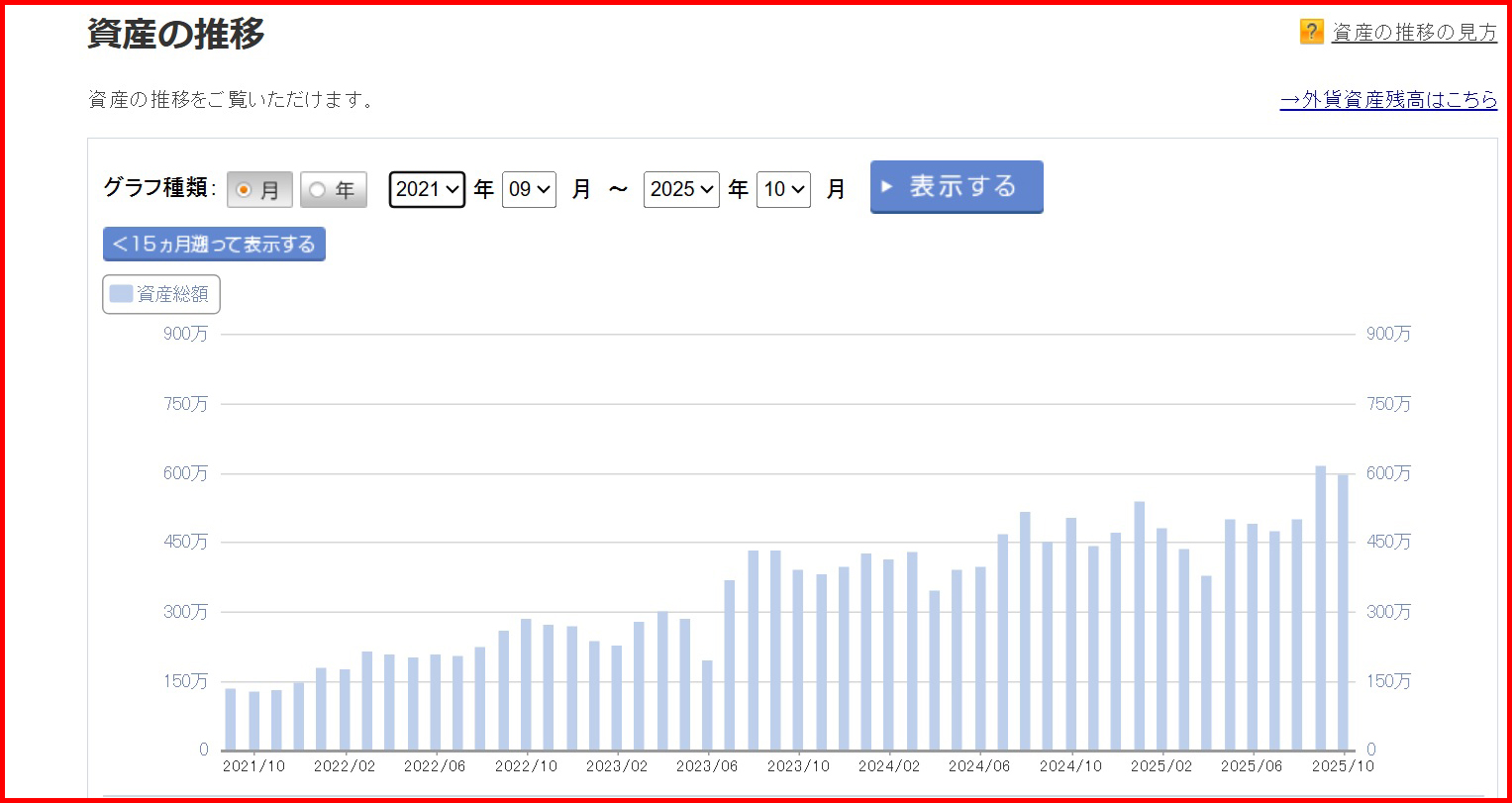Follow the 外貨資産残高はこちら link
1512x803 pixels.
pyautogui.click(x=1388, y=100)
